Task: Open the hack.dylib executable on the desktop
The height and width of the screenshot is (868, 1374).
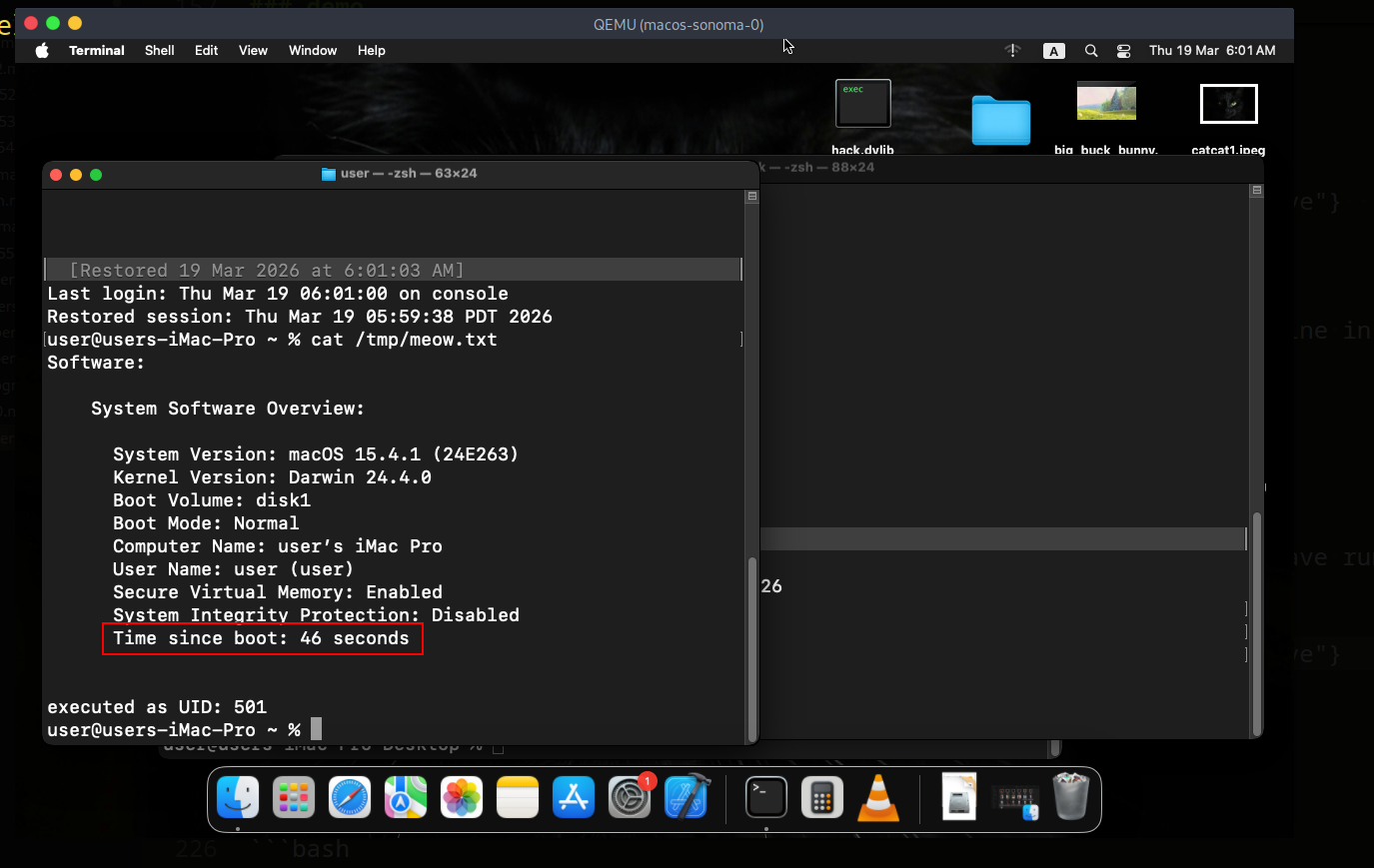Action: [861, 103]
